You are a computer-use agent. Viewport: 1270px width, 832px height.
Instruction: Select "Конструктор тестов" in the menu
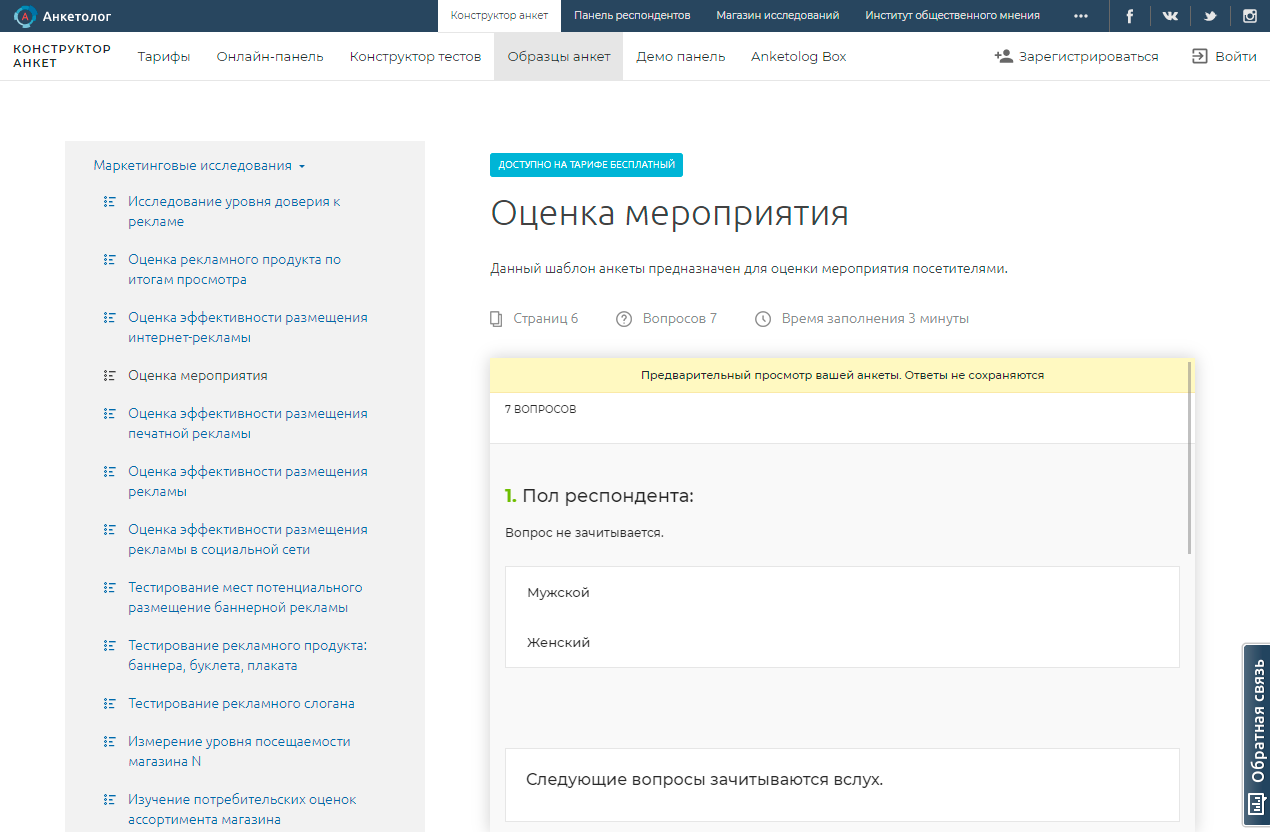[x=415, y=56]
